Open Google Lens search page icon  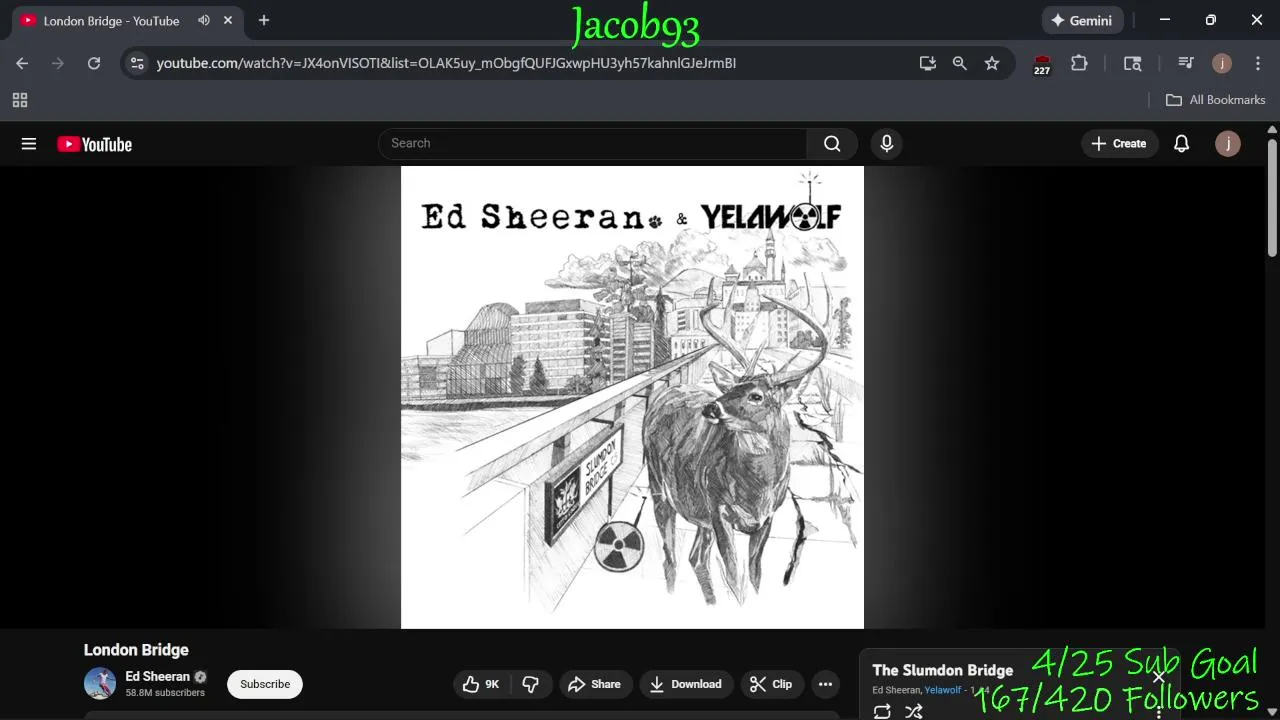coord(1132,63)
